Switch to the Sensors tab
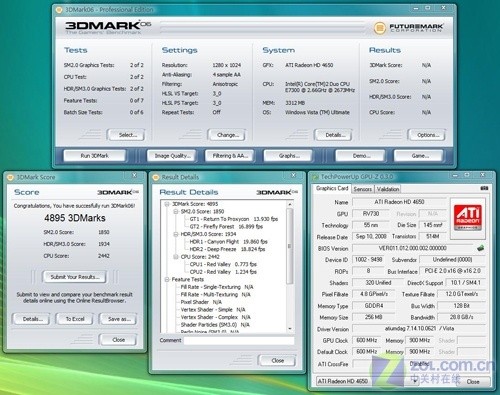Image resolution: width=500 pixels, height=395 pixels. click(362, 189)
